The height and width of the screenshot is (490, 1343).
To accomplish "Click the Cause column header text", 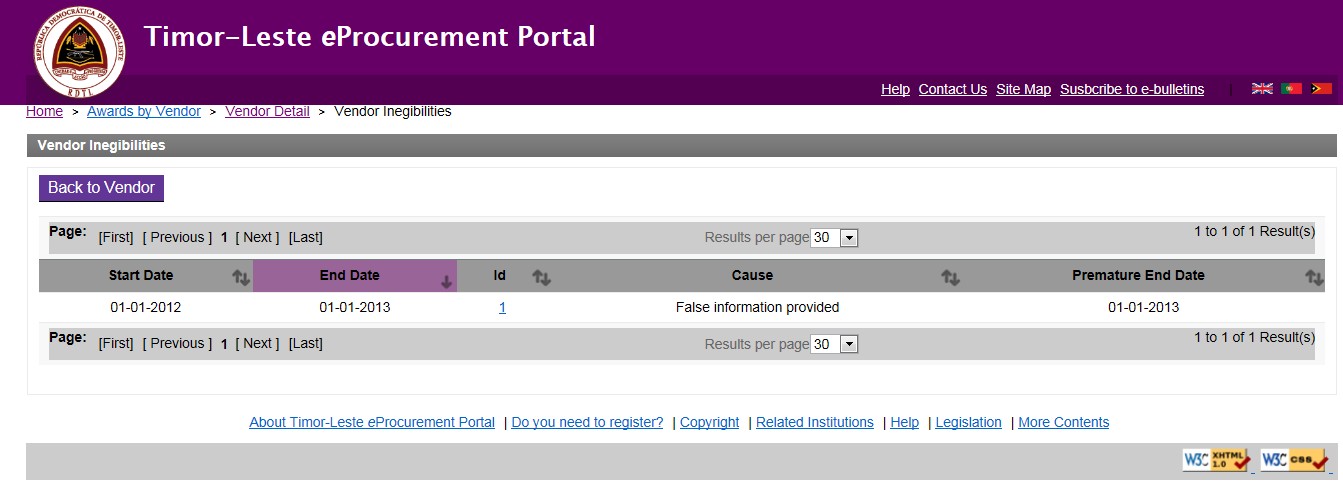I will (752, 275).
